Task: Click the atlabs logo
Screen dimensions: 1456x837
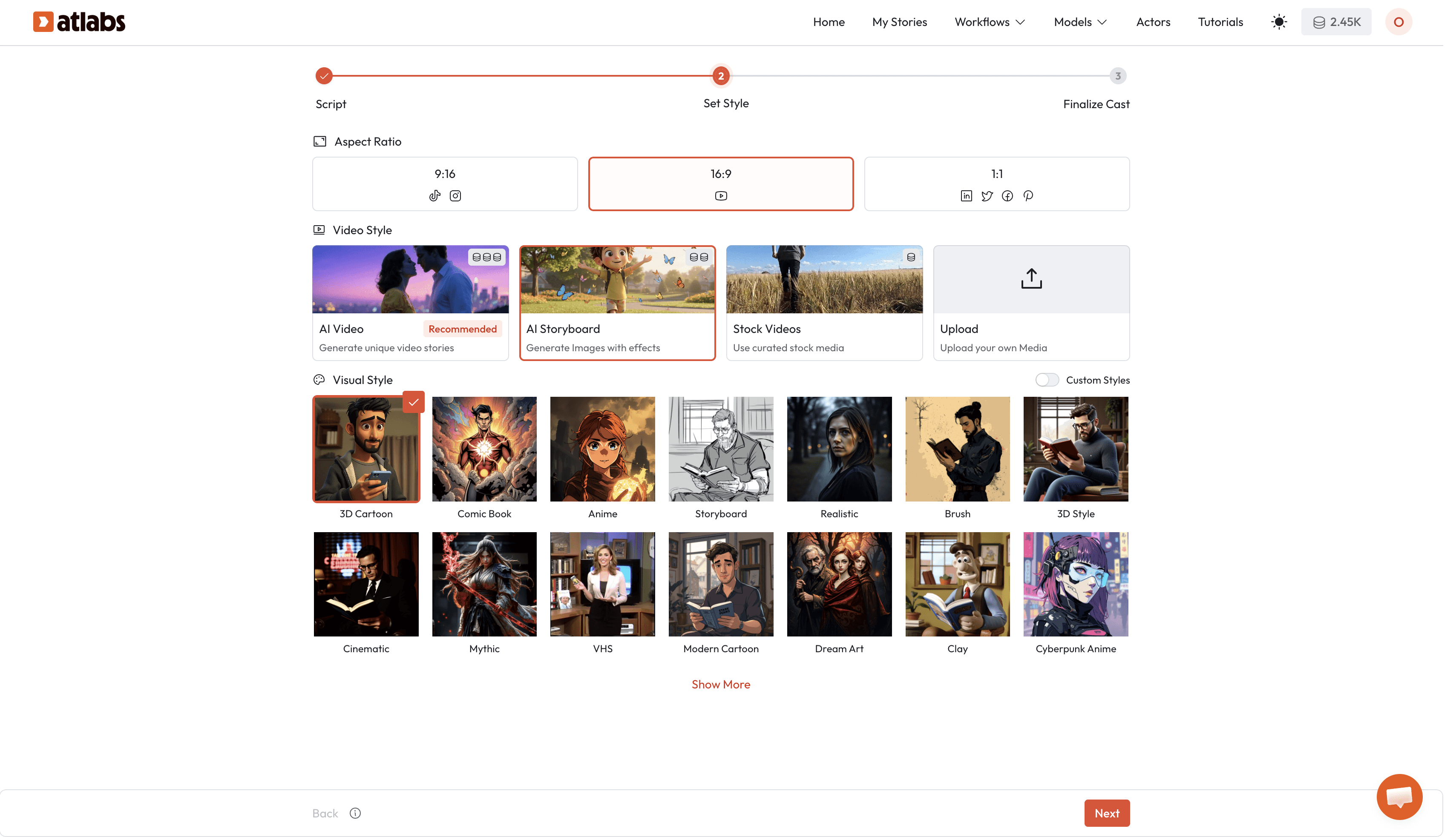Action: [79, 22]
